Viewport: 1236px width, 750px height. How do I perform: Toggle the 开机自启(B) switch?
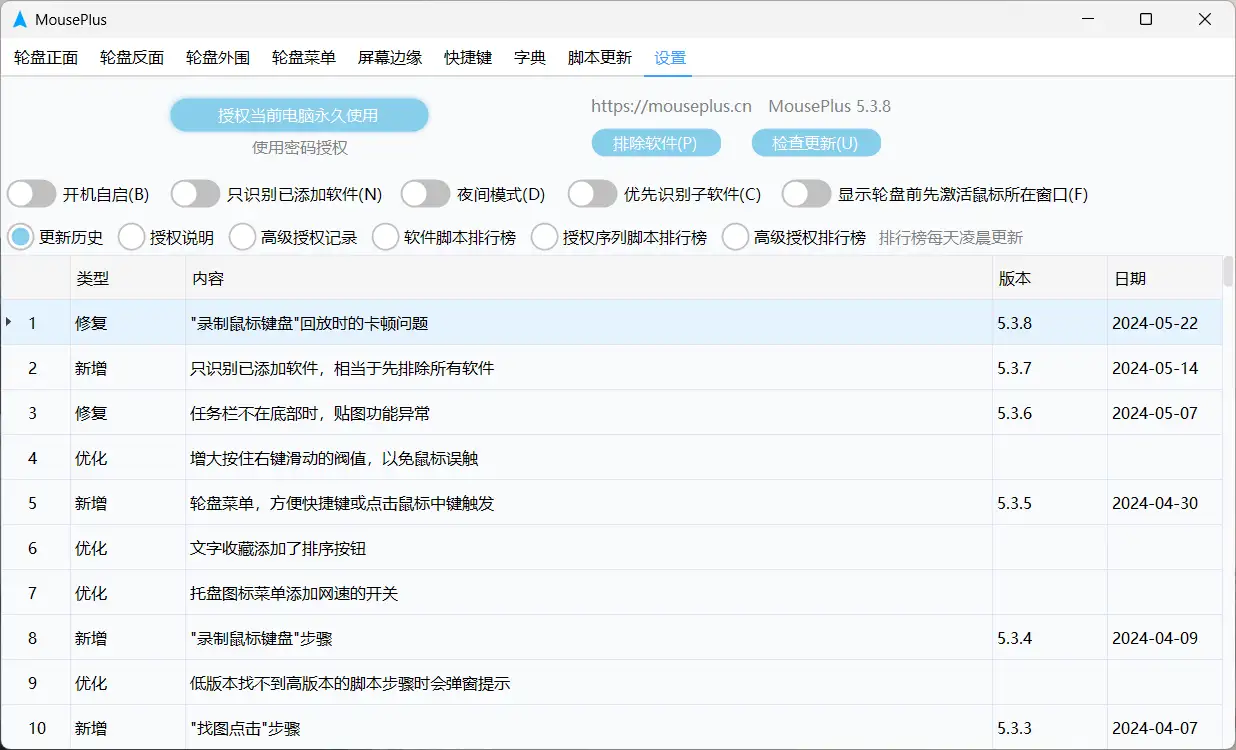coord(31,194)
